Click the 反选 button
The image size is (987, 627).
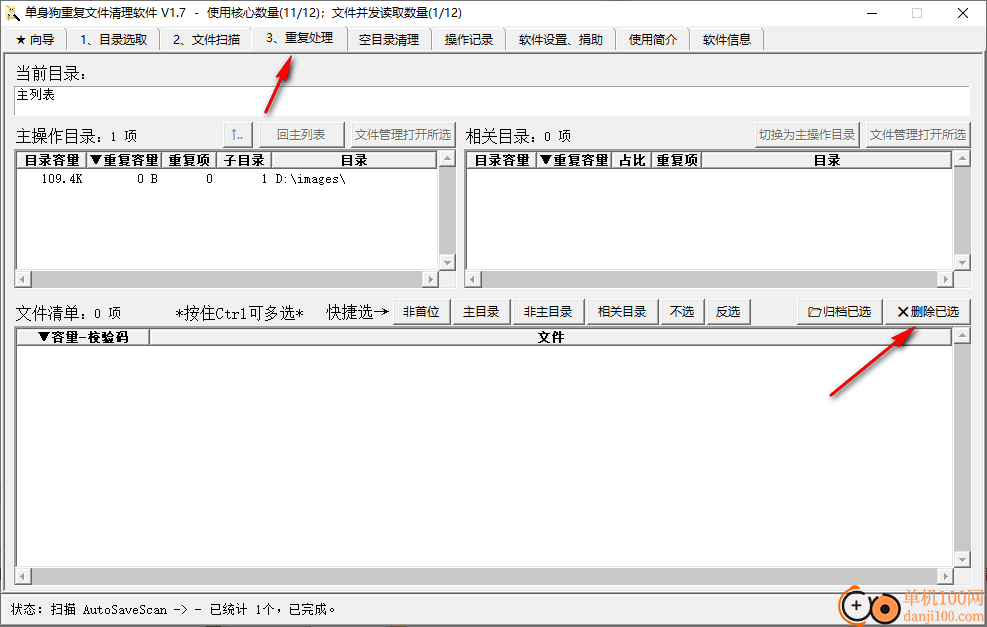coord(728,312)
